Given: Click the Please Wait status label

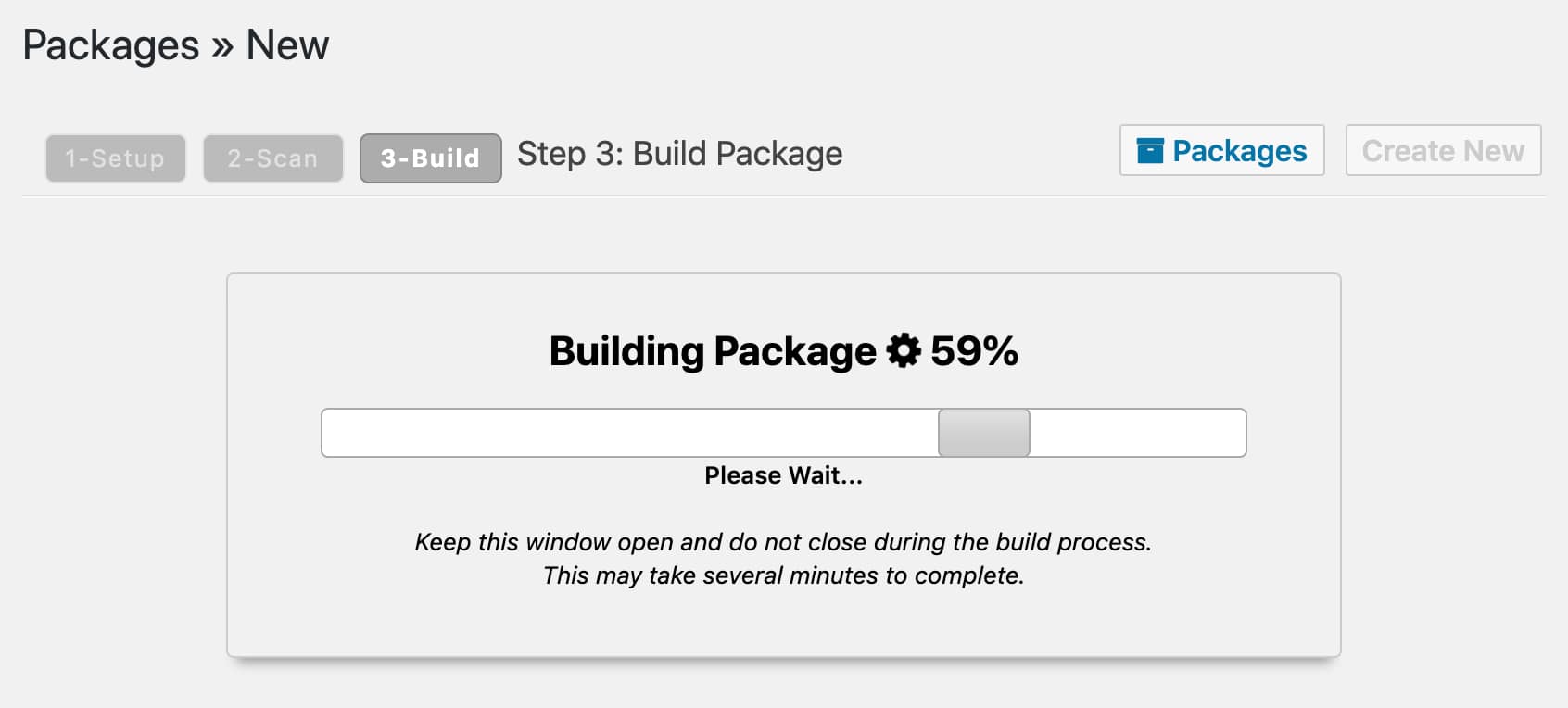Looking at the screenshot, I should coord(783,475).
